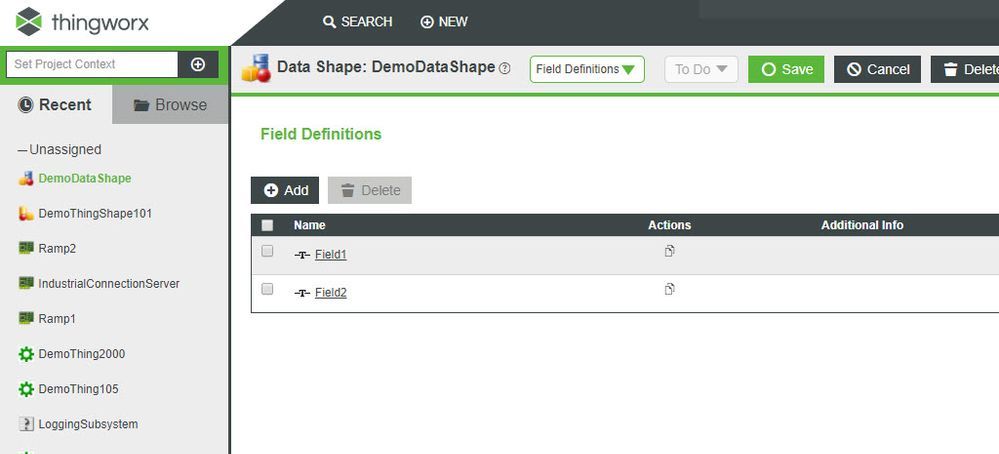Open DemoThing2000 from the recent list
Viewport: 999px width, 454px height.
pyautogui.click(x=82, y=353)
